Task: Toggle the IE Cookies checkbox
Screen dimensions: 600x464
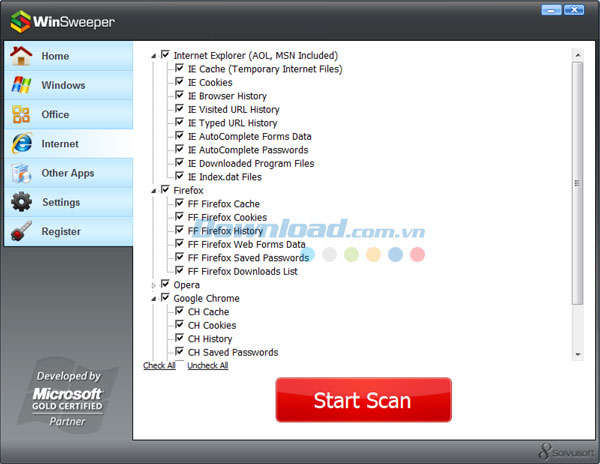Action: pyautogui.click(x=179, y=81)
